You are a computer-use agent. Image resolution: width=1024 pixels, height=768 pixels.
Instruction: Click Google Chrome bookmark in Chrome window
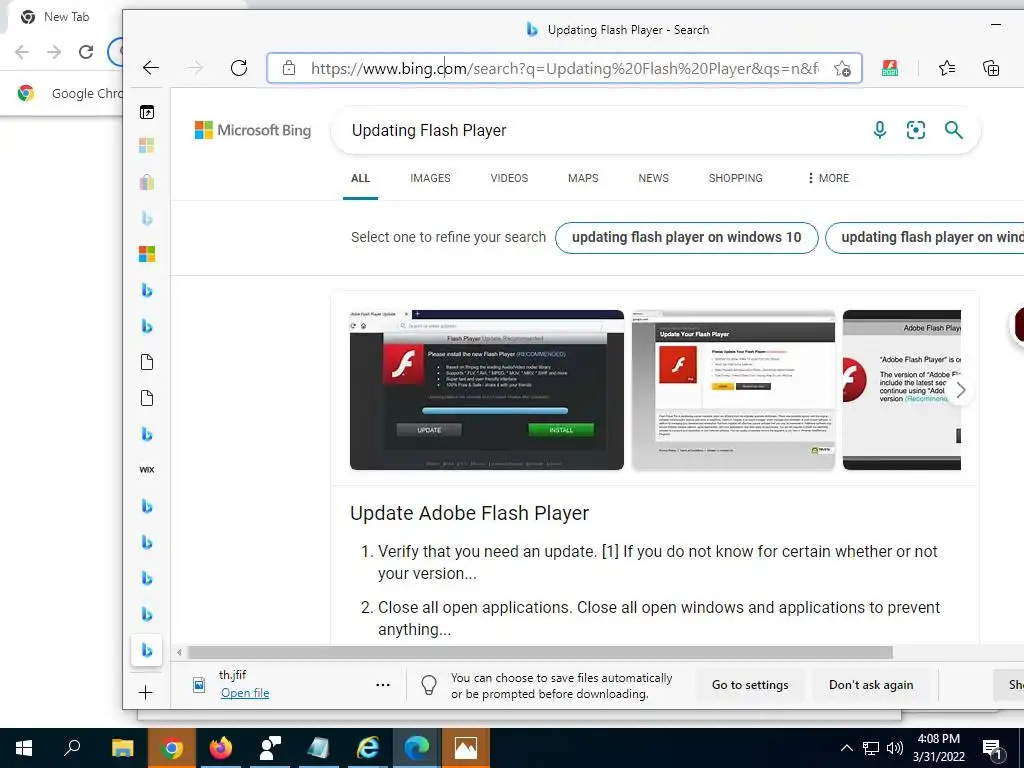click(71, 93)
